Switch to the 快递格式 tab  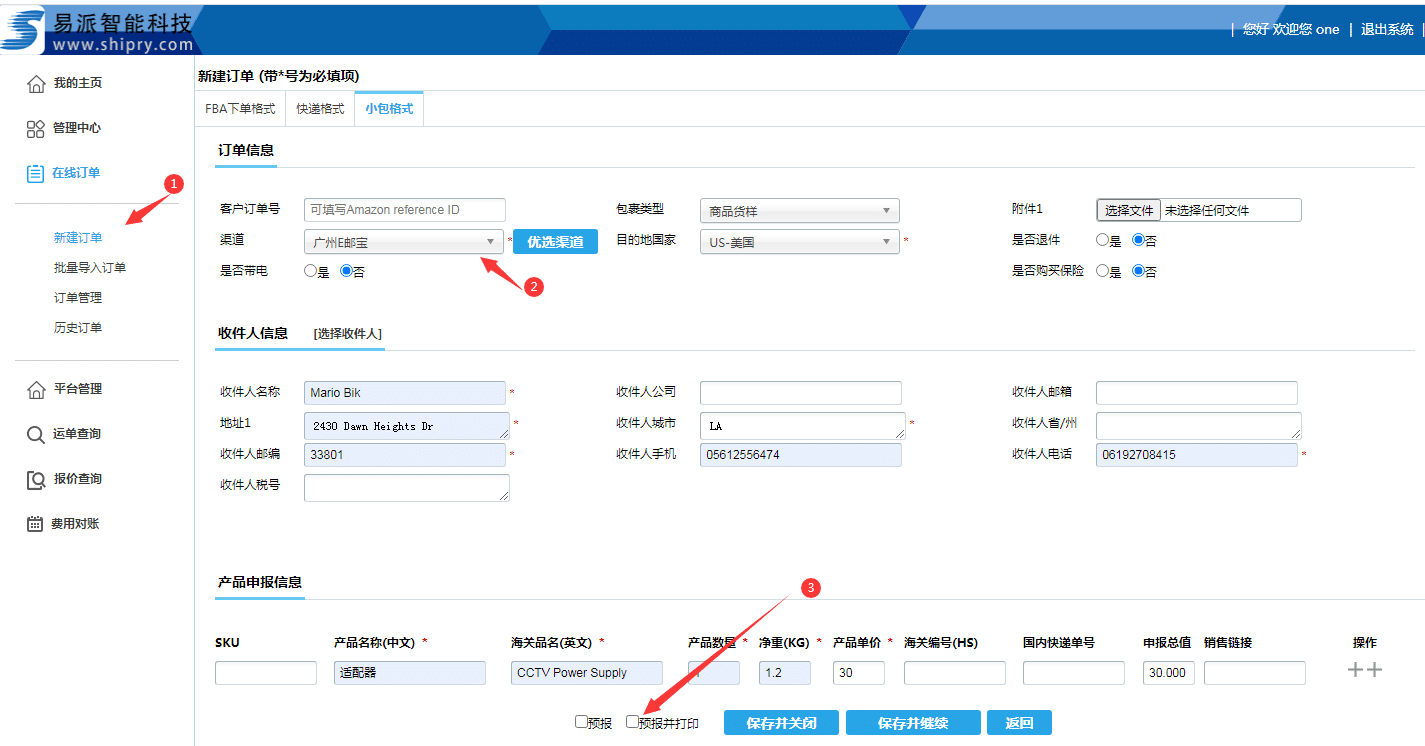[x=320, y=109]
